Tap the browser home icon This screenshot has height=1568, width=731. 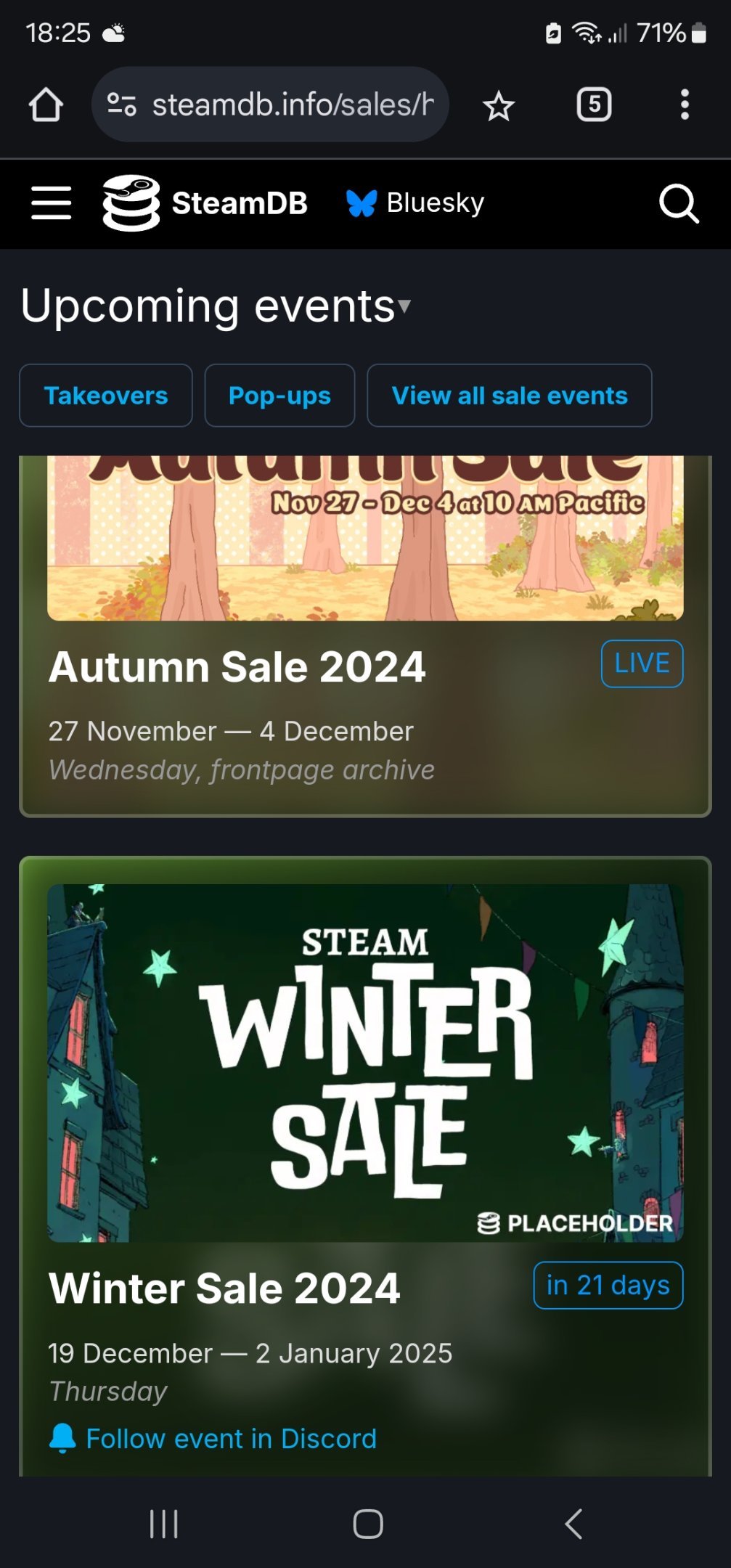coord(46,105)
